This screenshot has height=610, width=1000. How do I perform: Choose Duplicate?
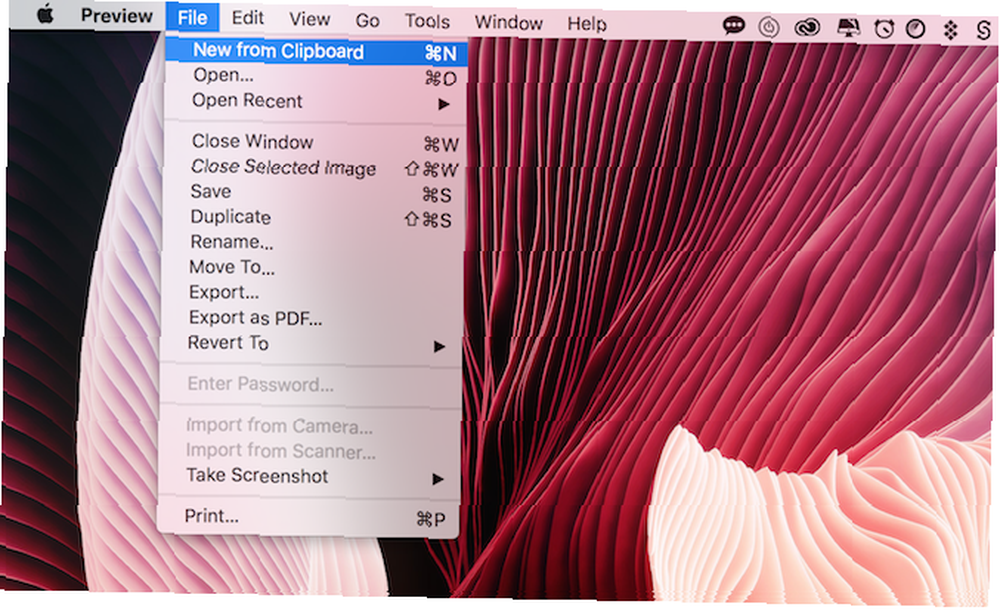[311, 218]
